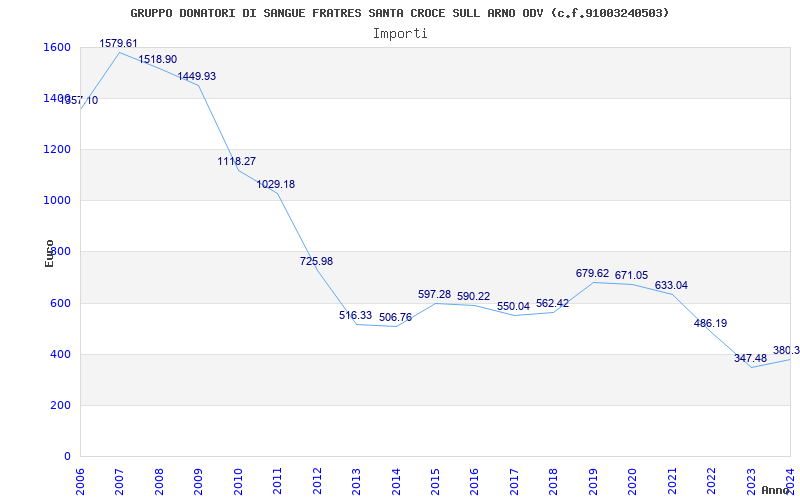Click the data label 1029.18
Screen dimensions: 800x500
[x=276, y=184]
